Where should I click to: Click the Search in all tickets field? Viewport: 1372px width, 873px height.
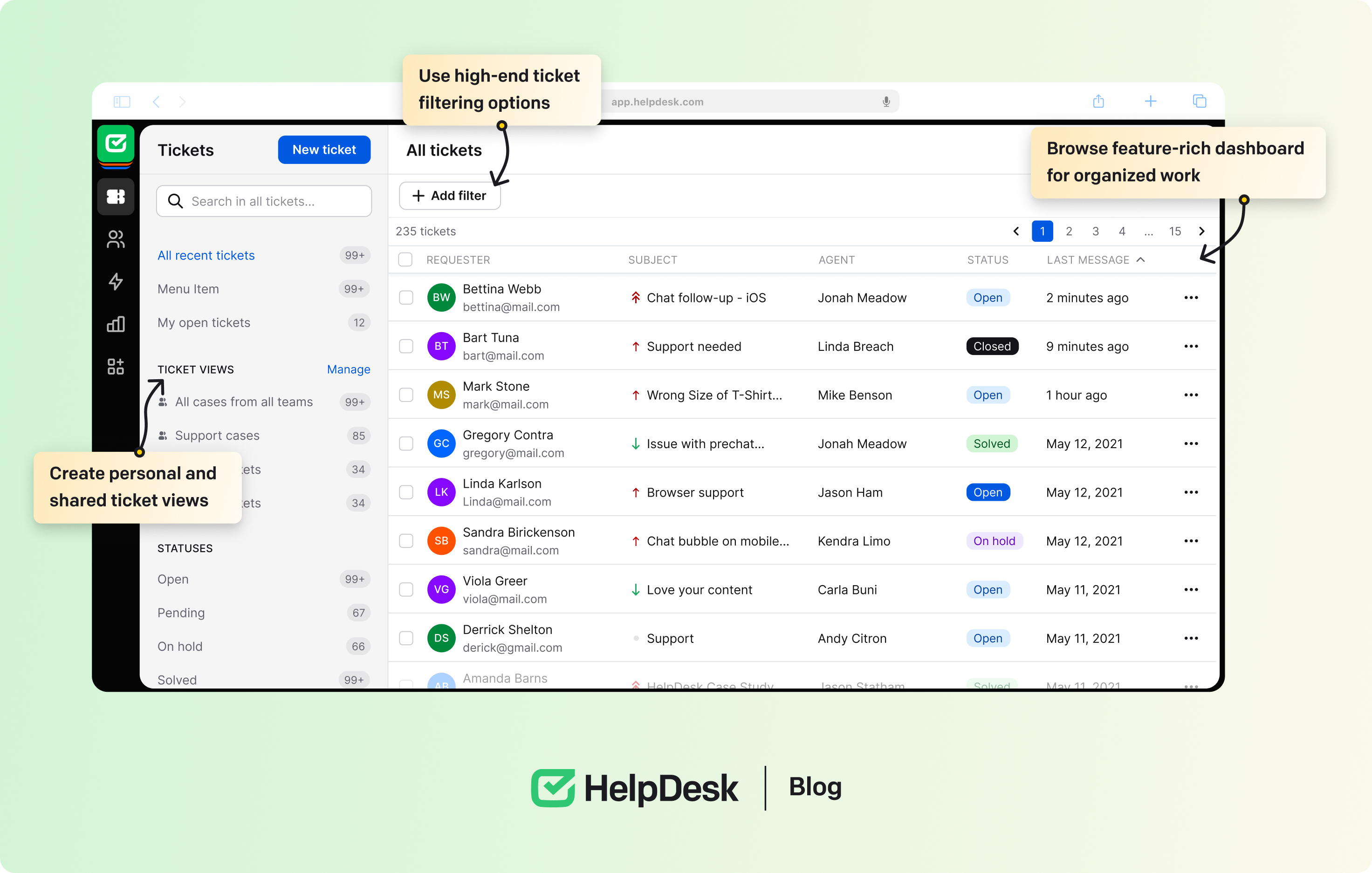click(x=264, y=201)
